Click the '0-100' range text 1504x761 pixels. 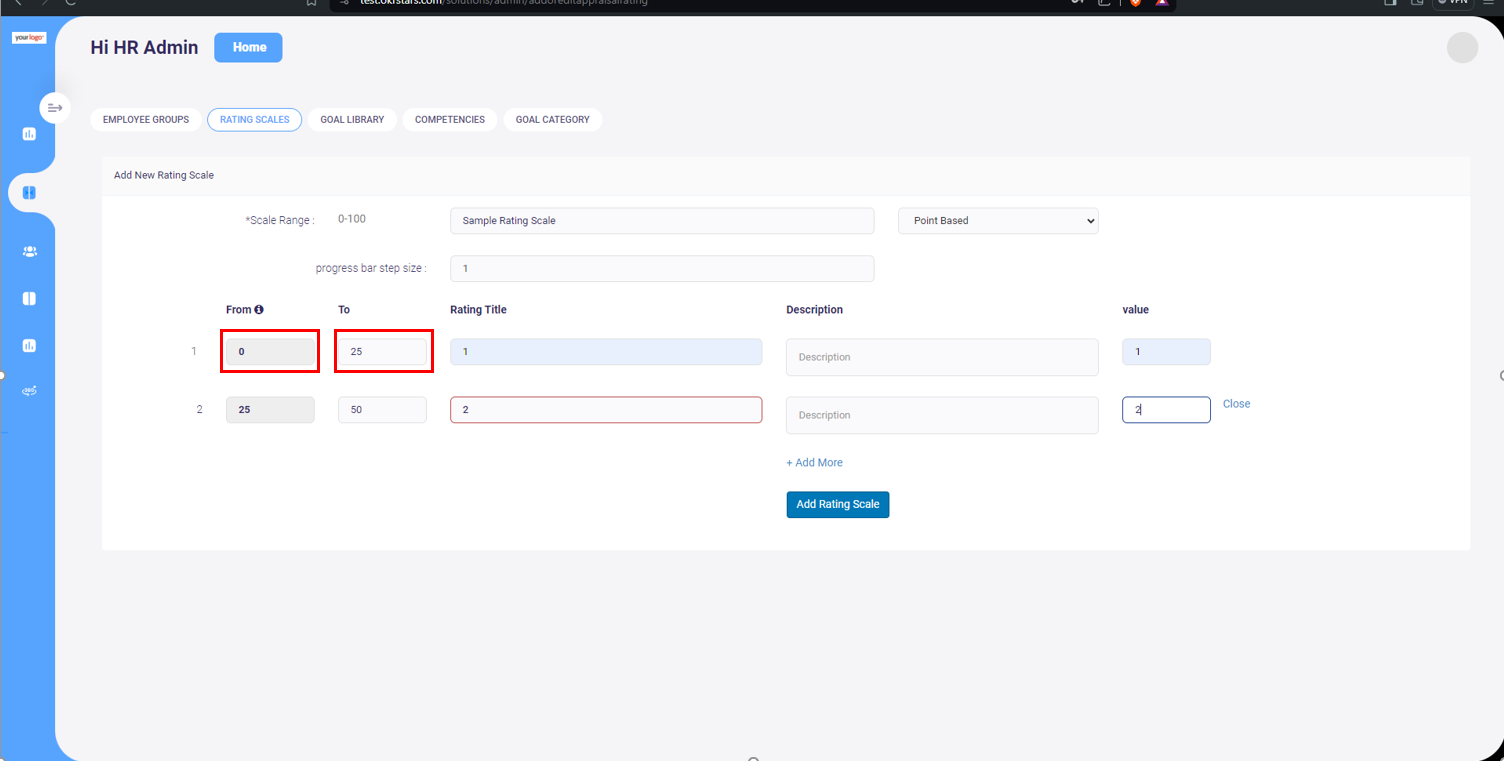pos(352,219)
